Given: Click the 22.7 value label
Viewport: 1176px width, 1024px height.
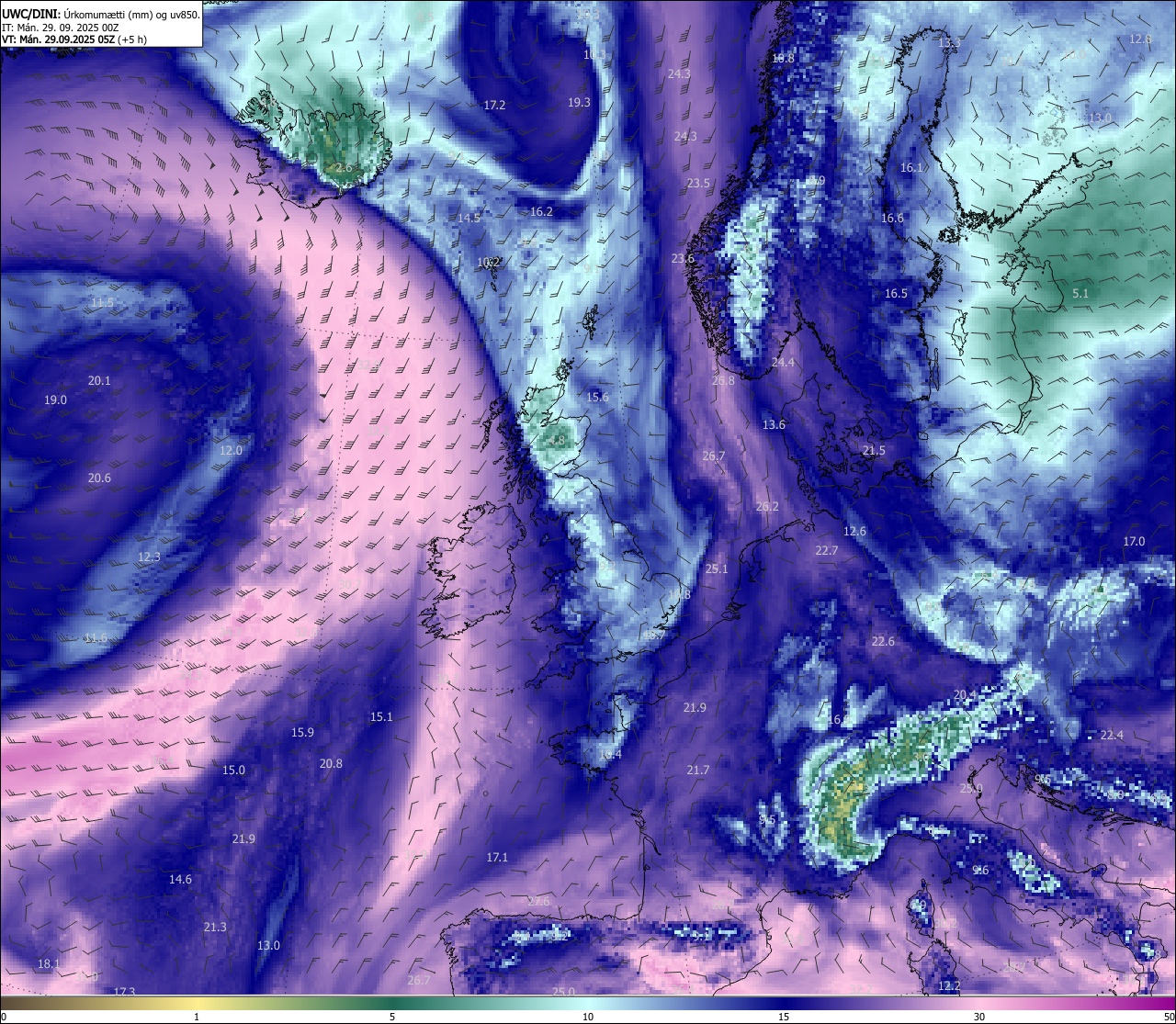Looking at the screenshot, I should 826,551.
